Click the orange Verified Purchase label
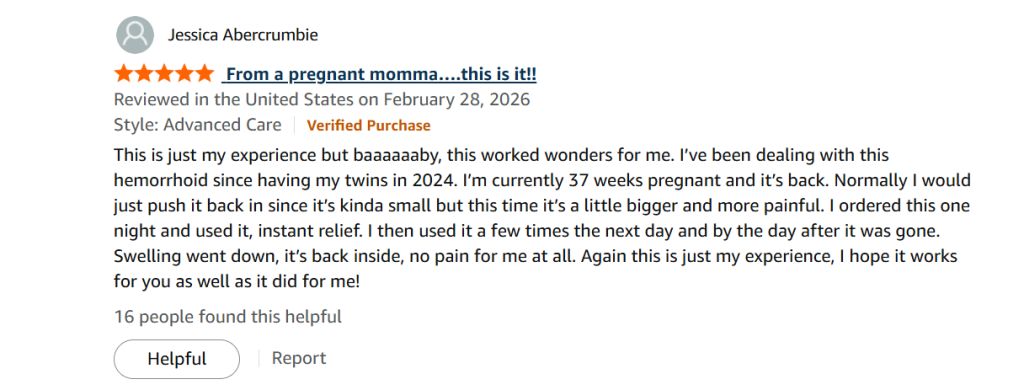Viewport: 1024px width, 390px height. pyautogui.click(x=368, y=125)
